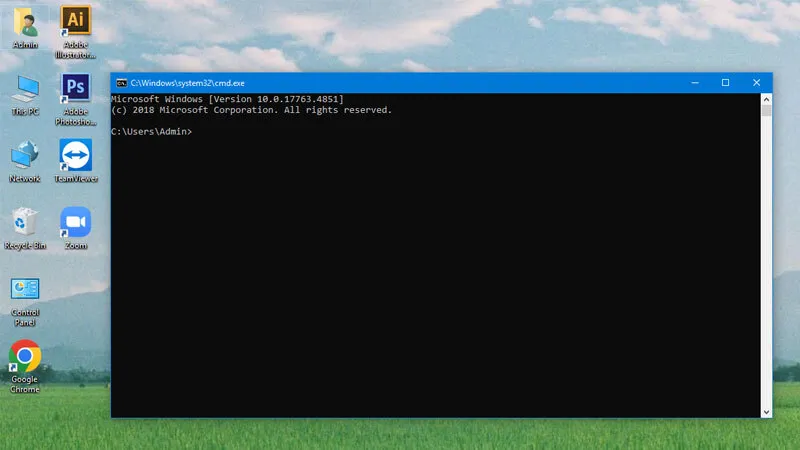
Task: Select Control Panel desktop icon
Action: pos(25,302)
